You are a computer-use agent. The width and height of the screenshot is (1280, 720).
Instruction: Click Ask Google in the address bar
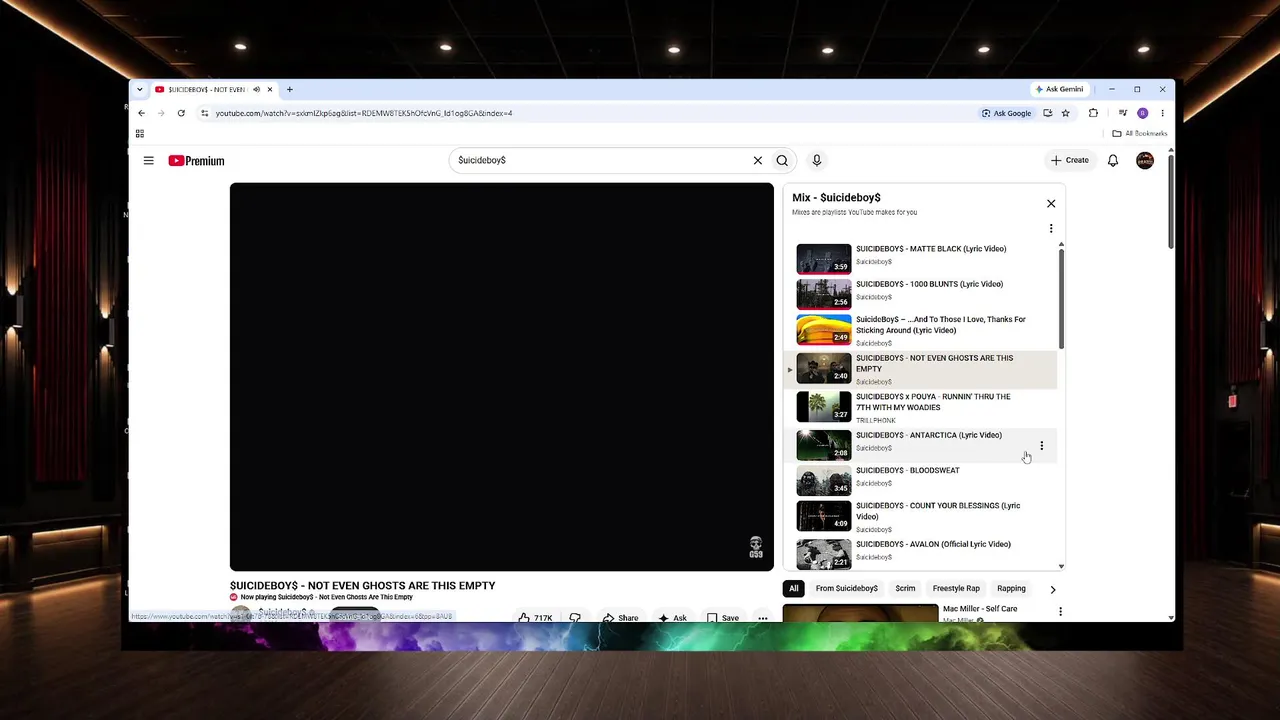(1007, 113)
